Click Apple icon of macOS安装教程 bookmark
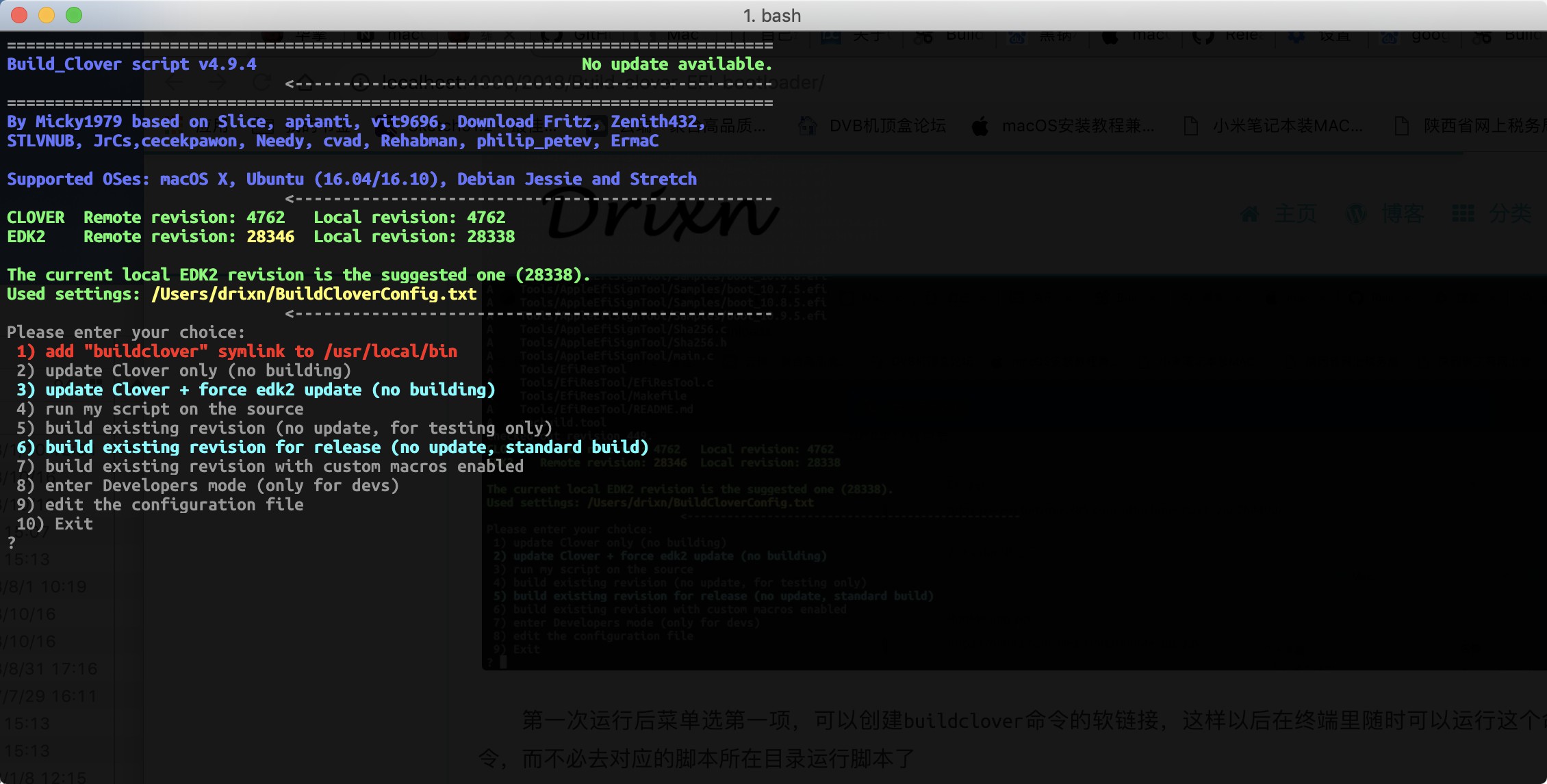 pyautogui.click(x=980, y=126)
